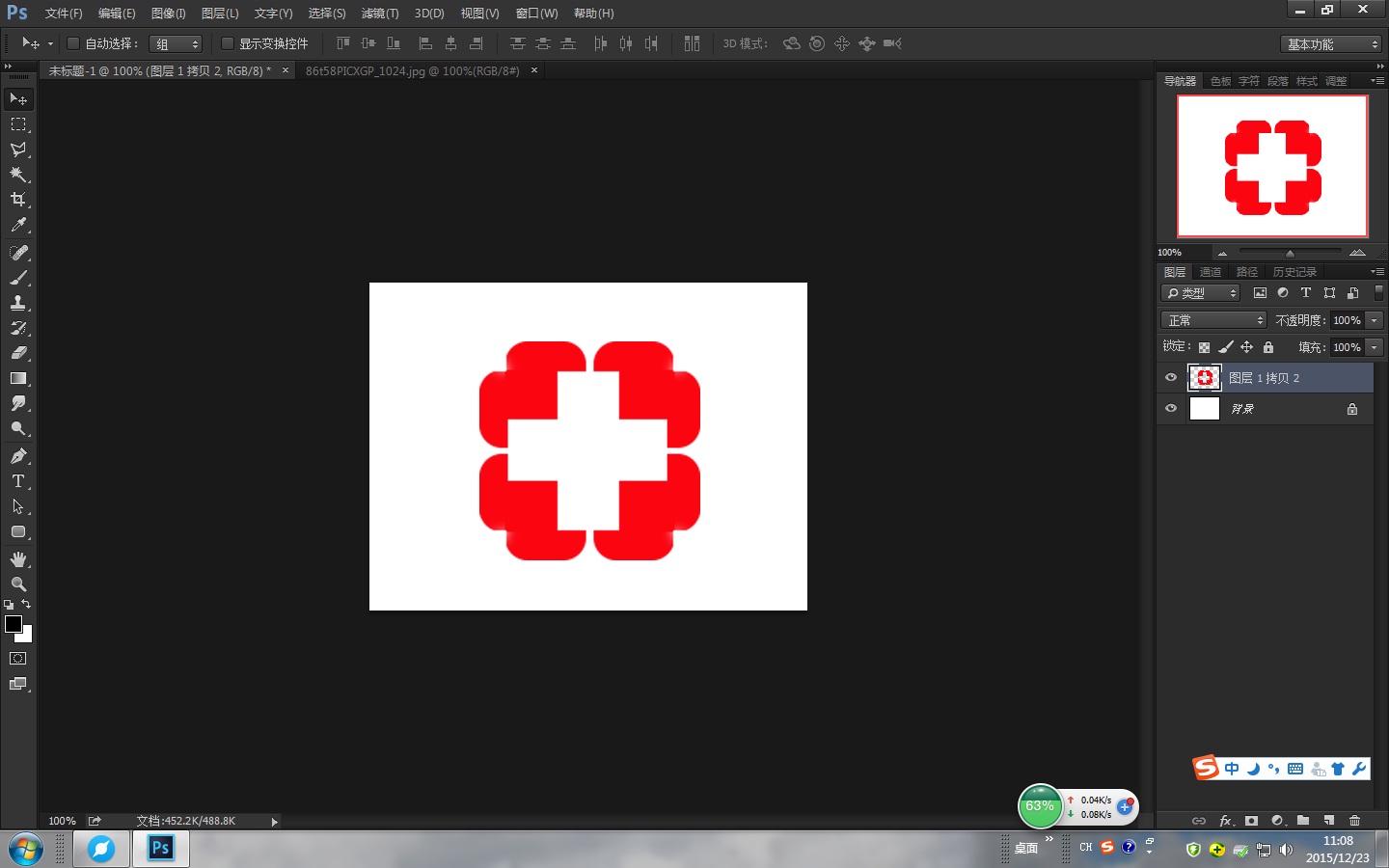Toggle Quick Mask mode
Screen dimensions: 1389x868
click(18, 659)
